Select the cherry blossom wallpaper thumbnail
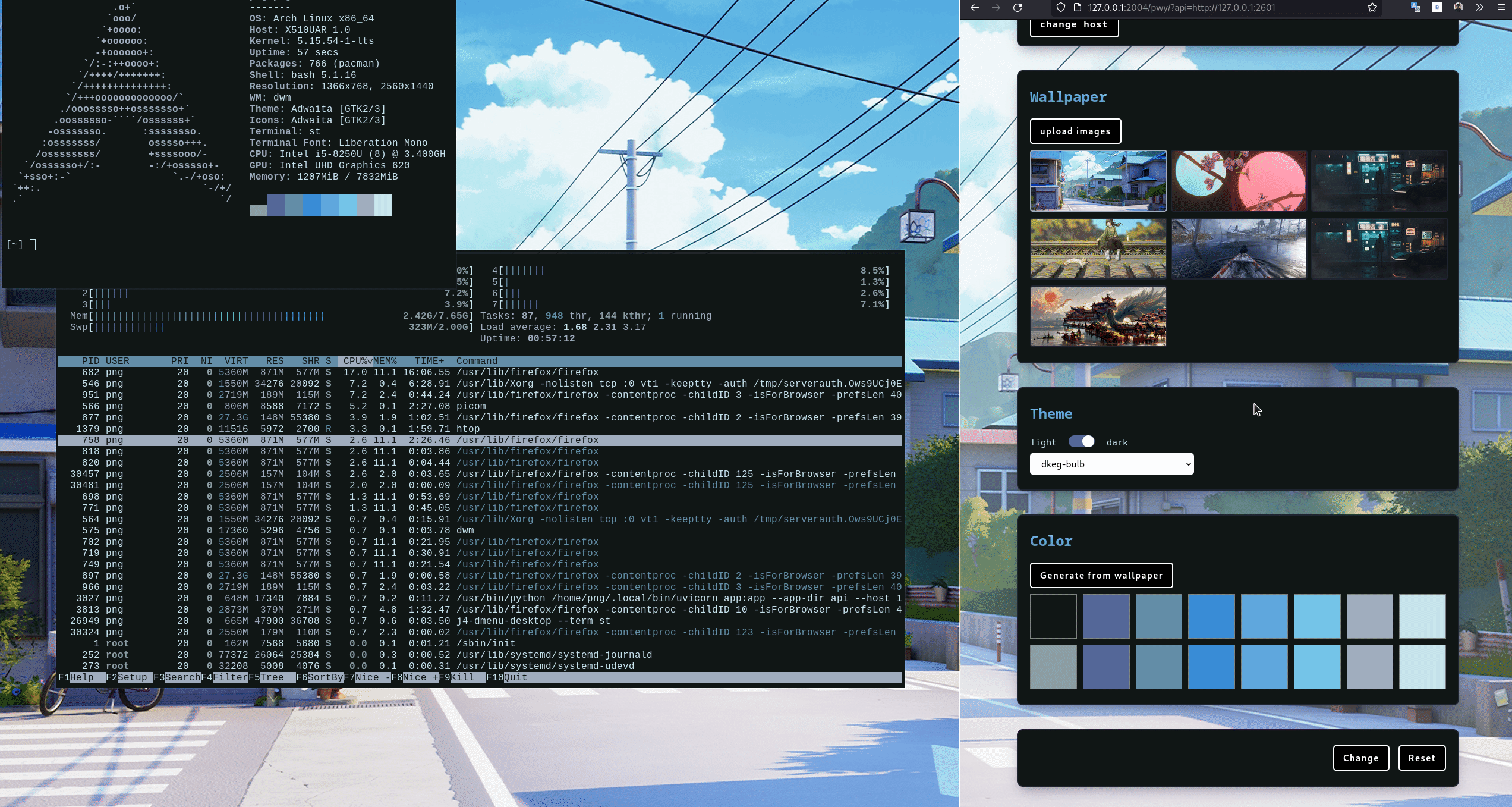 coord(1239,181)
